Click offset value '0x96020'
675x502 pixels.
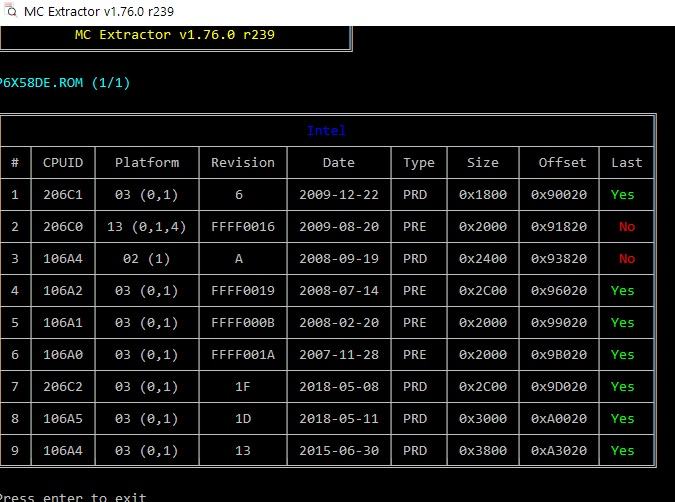[559, 291]
